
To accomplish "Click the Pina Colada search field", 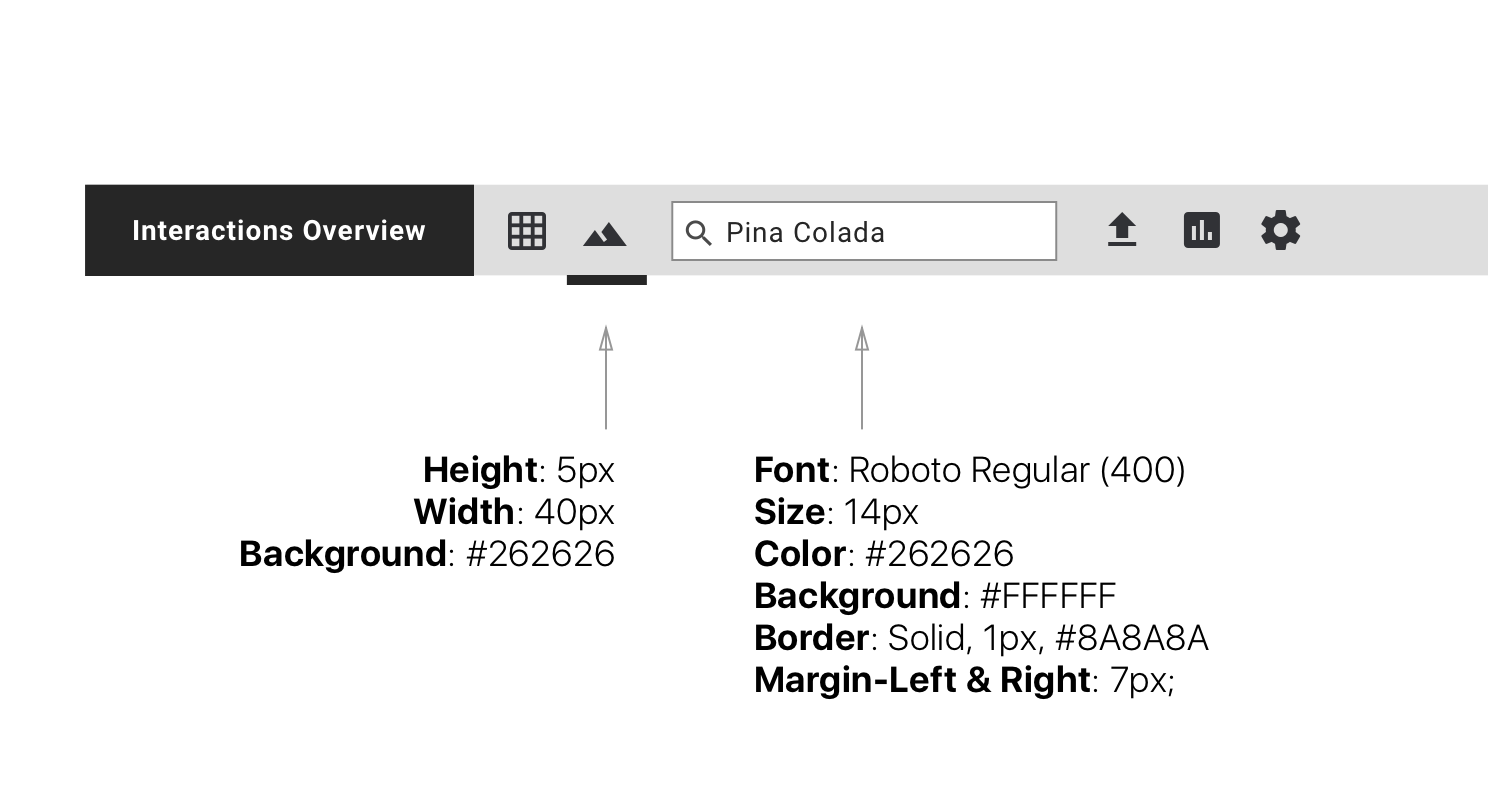I will [864, 231].
